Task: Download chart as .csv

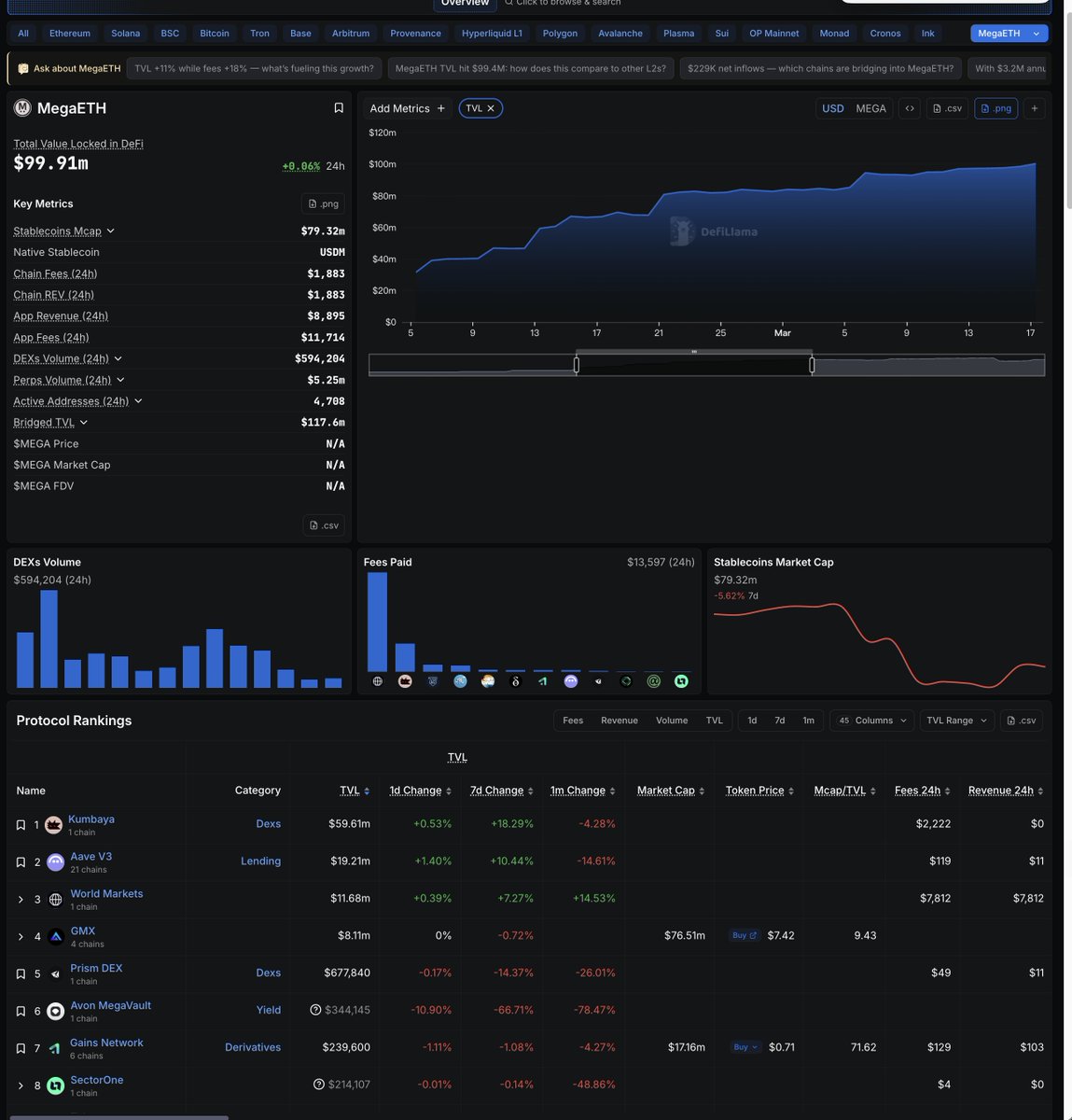Action: 947,108
